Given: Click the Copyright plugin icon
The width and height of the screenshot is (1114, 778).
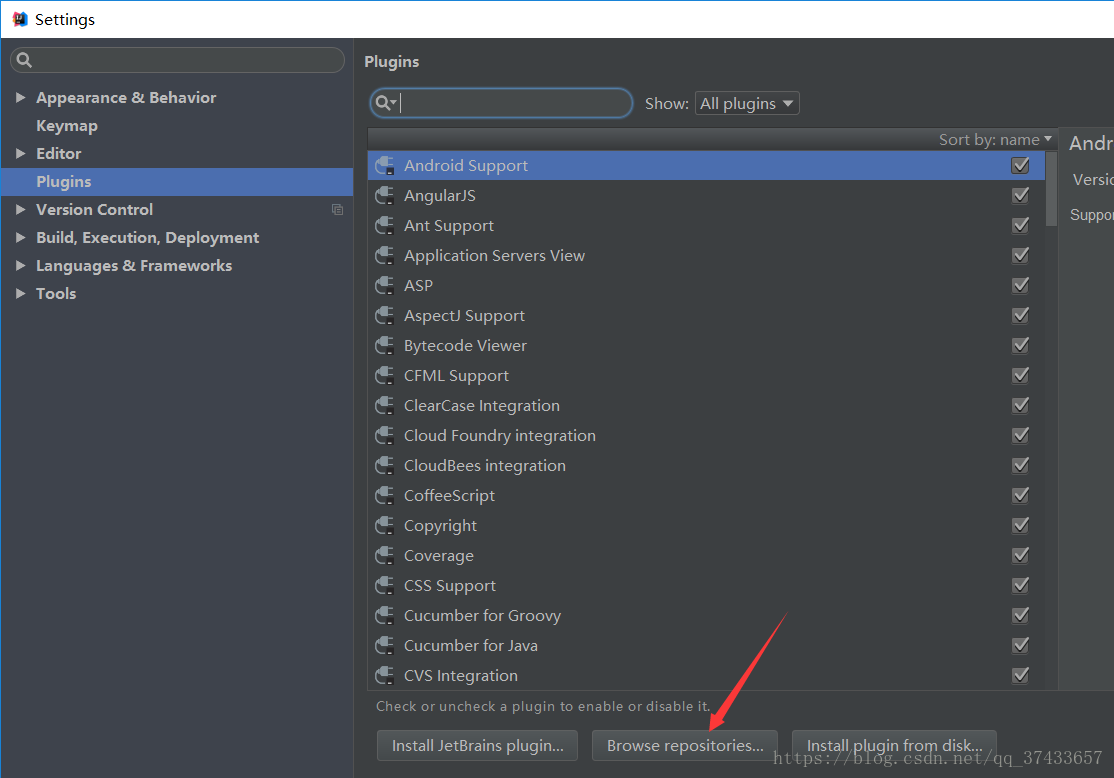Looking at the screenshot, I should (384, 525).
